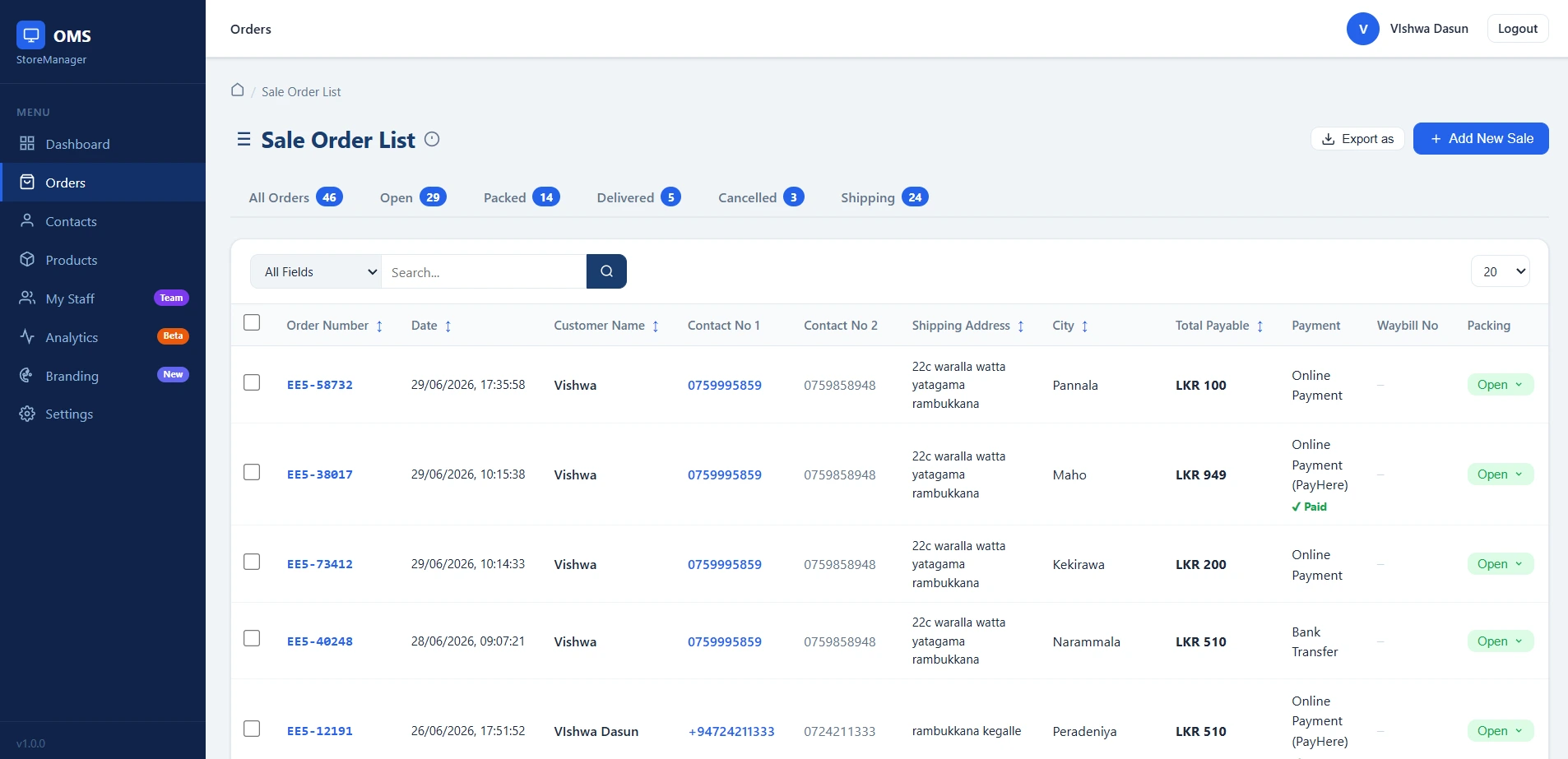Open order link EE5-58732
The image size is (1568, 759).
(x=320, y=385)
